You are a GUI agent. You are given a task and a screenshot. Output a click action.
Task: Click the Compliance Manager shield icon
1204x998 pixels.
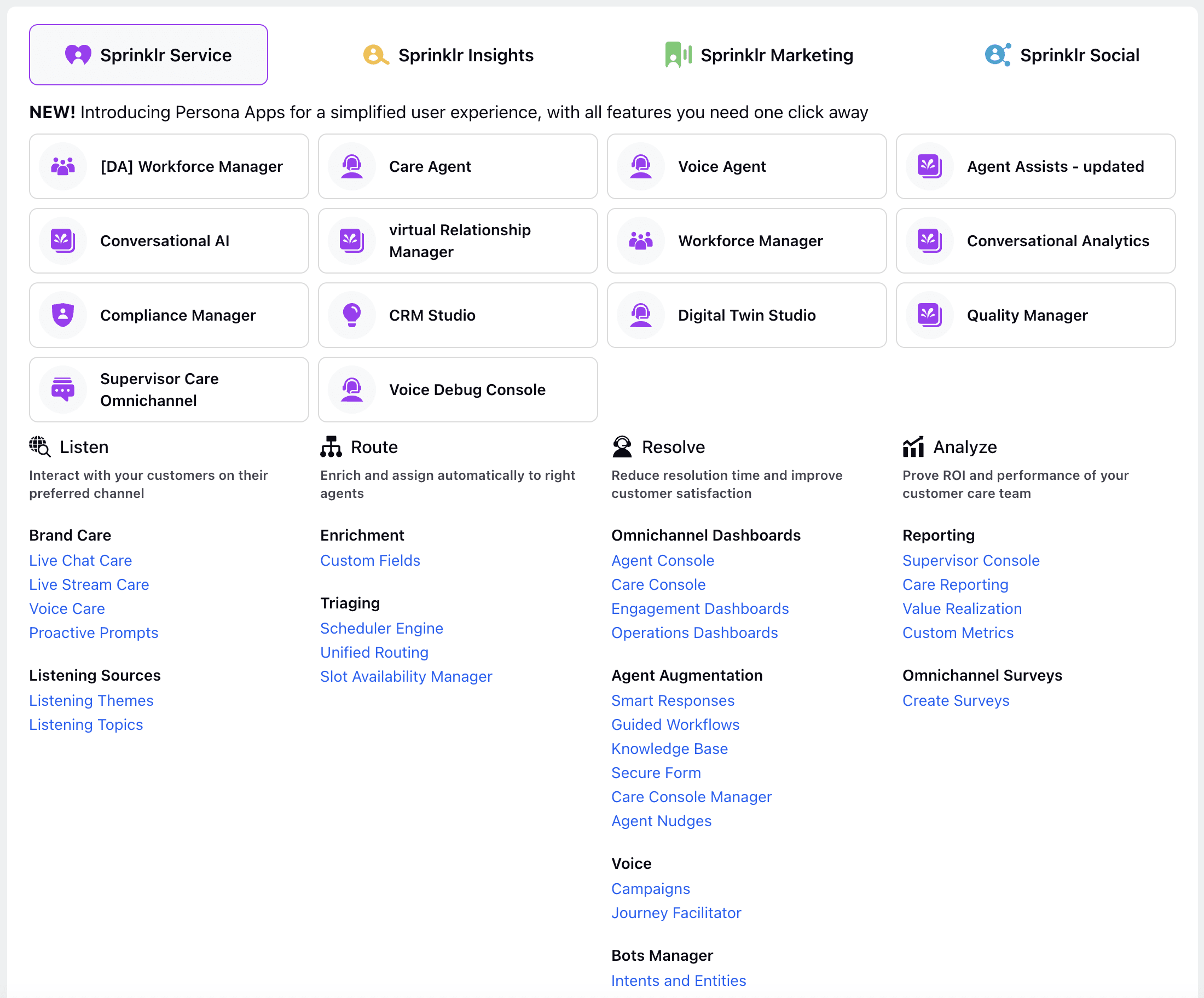[63, 315]
